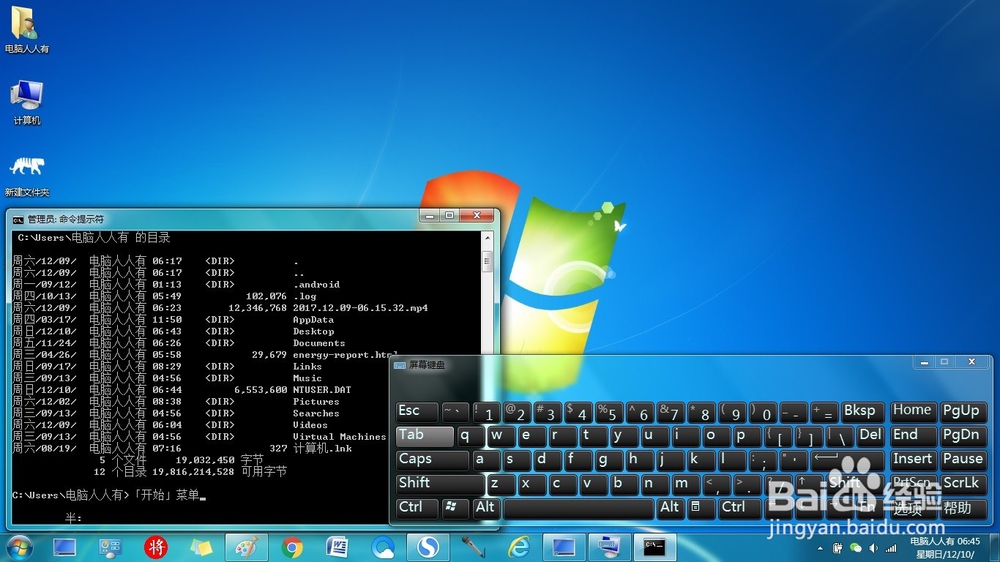Click the Command Prompt scrollbar thumb
Image resolution: width=1000 pixels, height=562 pixels.
488,262
